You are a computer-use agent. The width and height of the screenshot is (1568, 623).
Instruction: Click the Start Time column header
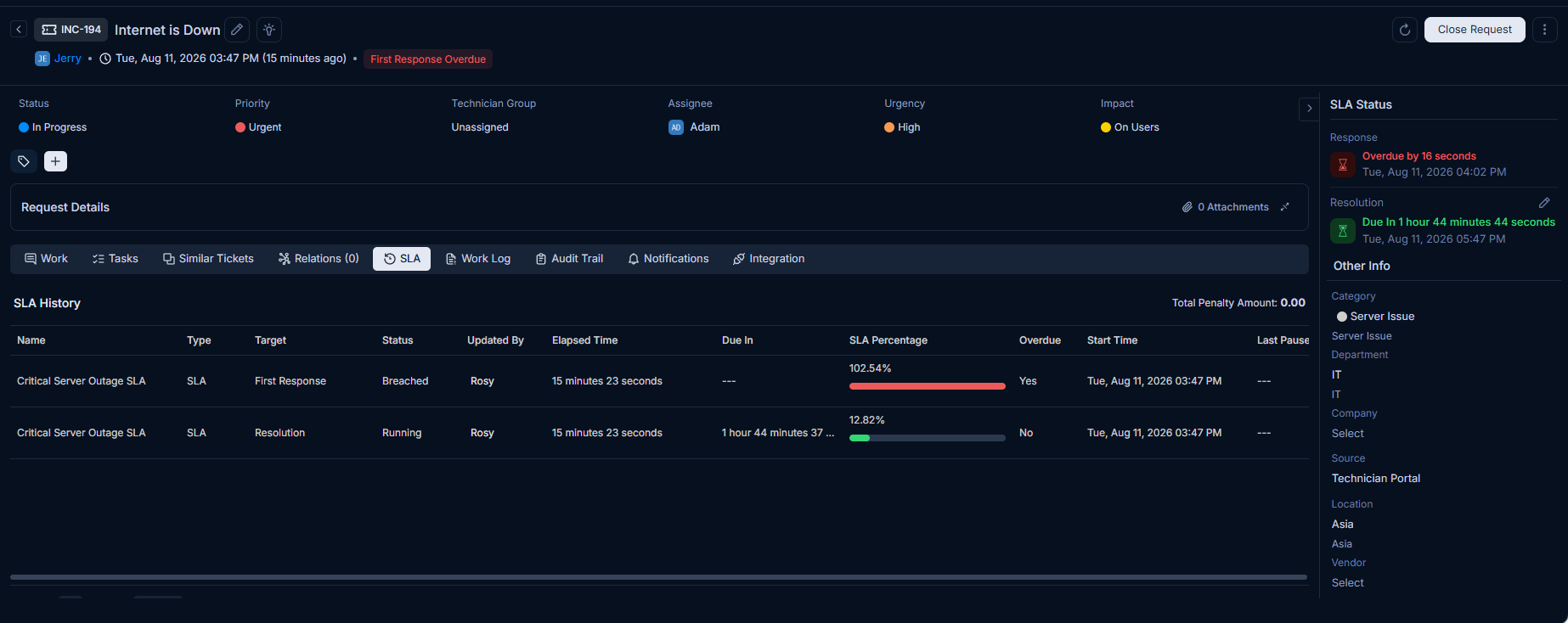click(x=1112, y=340)
